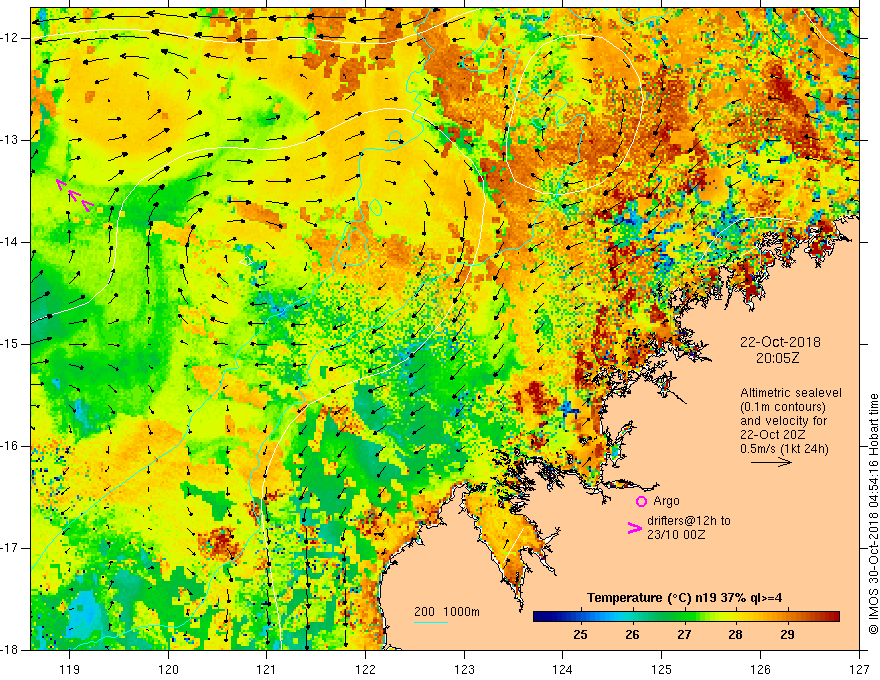
Task: Click the 'Argo' legend label
Action: point(666,501)
